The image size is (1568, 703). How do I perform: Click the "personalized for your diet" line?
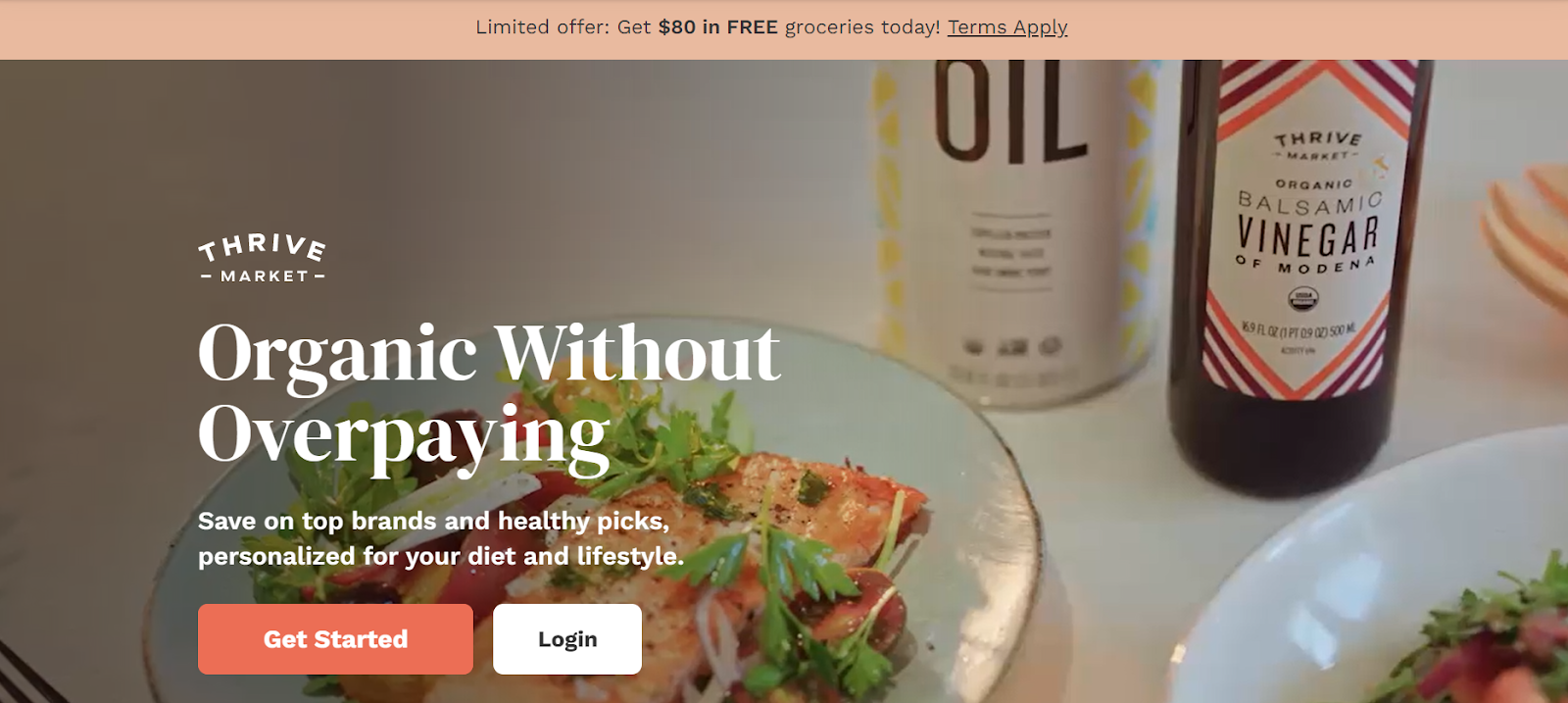coord(441,556)
